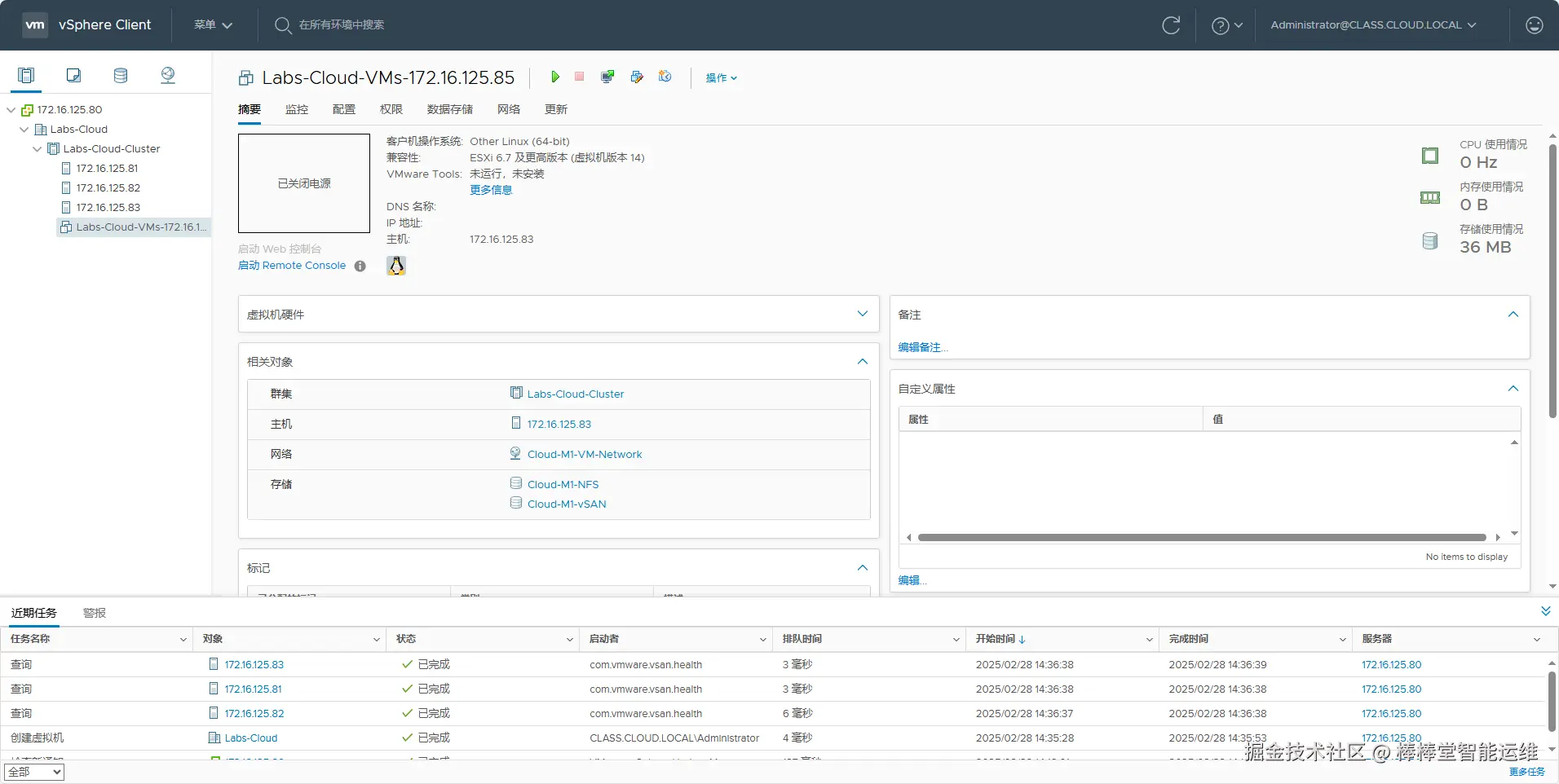
Task: Open the 更新 tab
Action: click(x=556, y=109)
